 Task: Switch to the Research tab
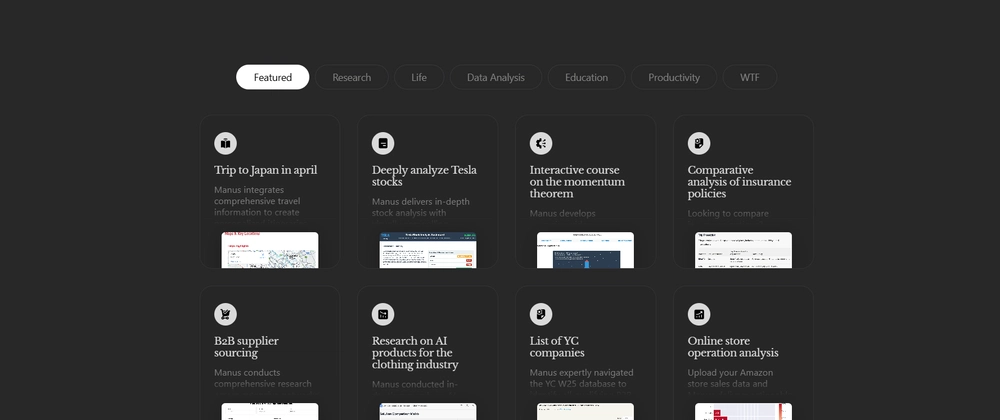352,77
